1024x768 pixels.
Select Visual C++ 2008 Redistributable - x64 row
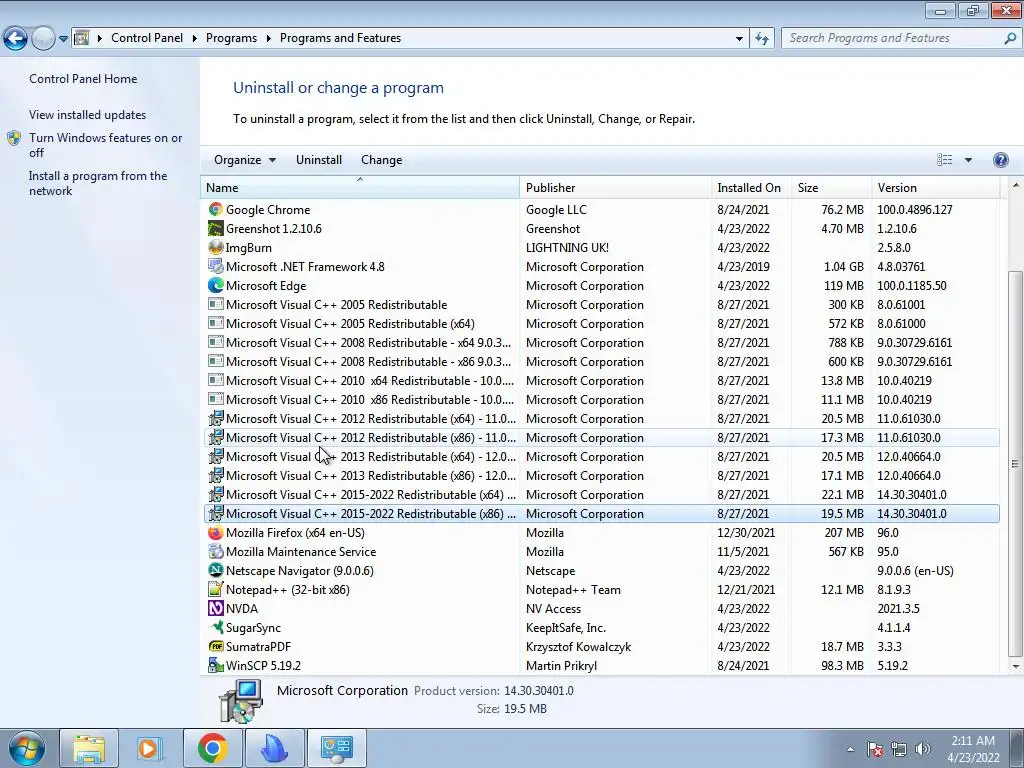[x=601, y=343]
